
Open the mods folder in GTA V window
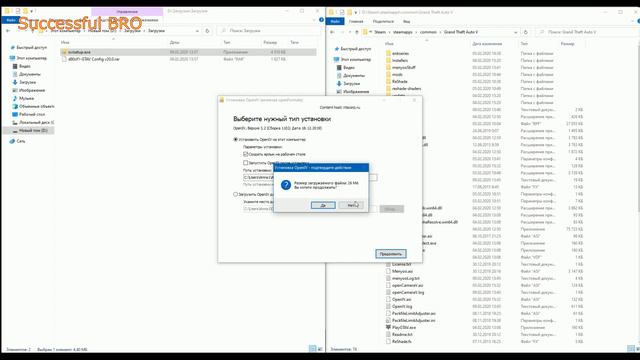pyautogui.click(x=397, y=74)
